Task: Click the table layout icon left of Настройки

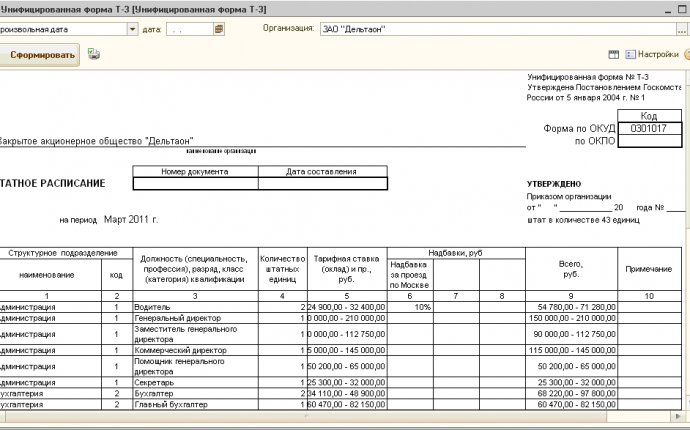Action: [x=613, y=55]
